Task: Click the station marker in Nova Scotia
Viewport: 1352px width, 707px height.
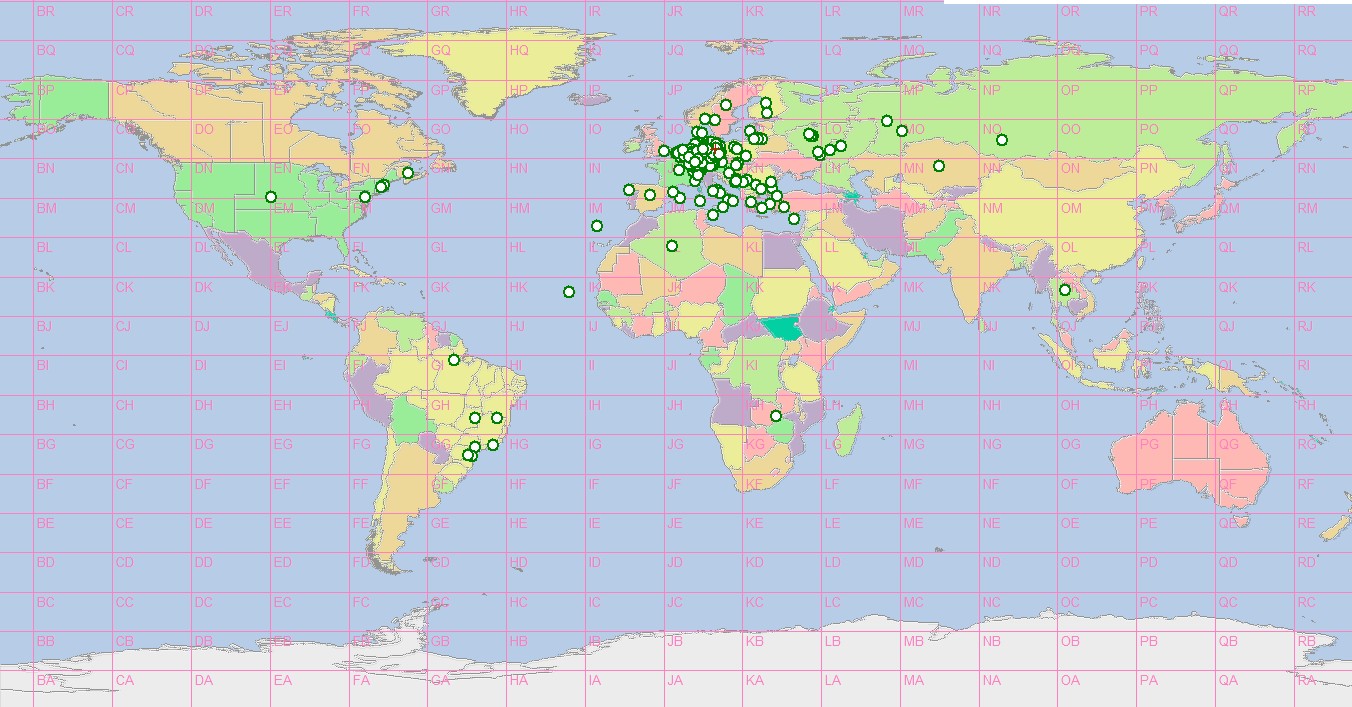Action: tap(408, 173)
